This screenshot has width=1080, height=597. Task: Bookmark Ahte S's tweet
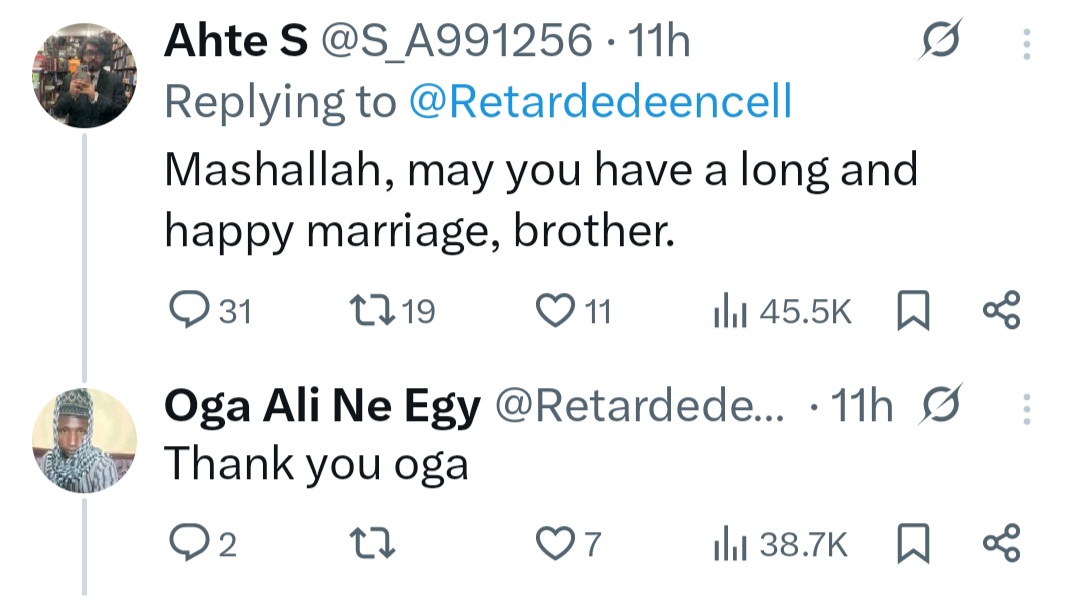tap(910, 313)
